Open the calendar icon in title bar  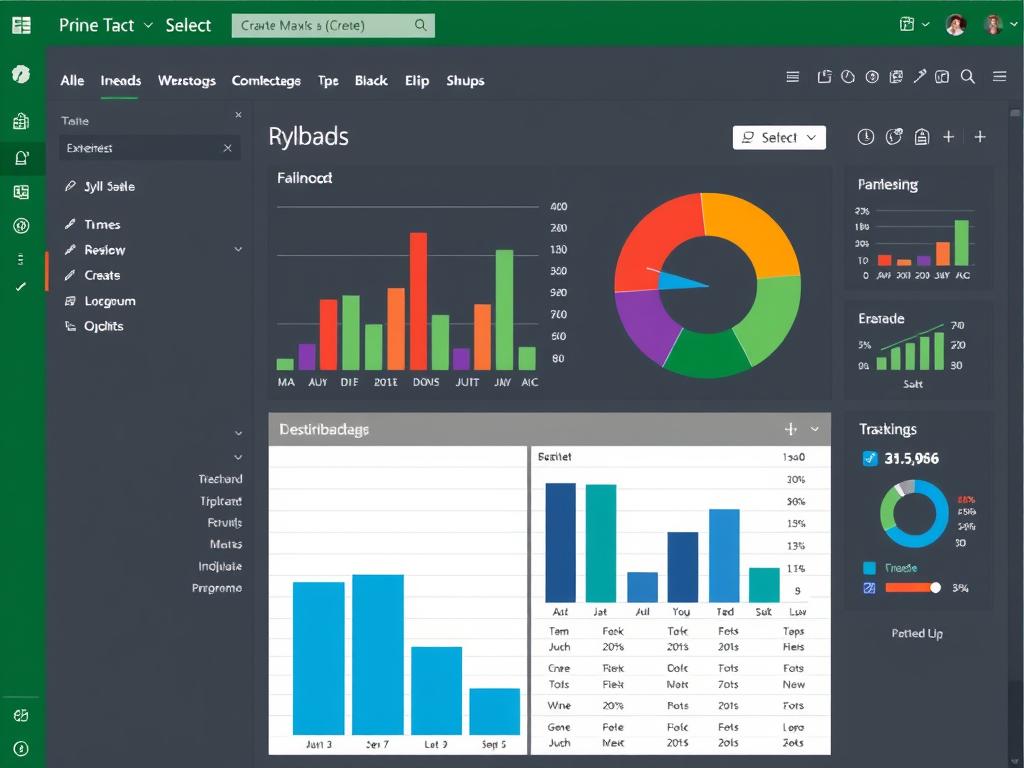[906, 24]
